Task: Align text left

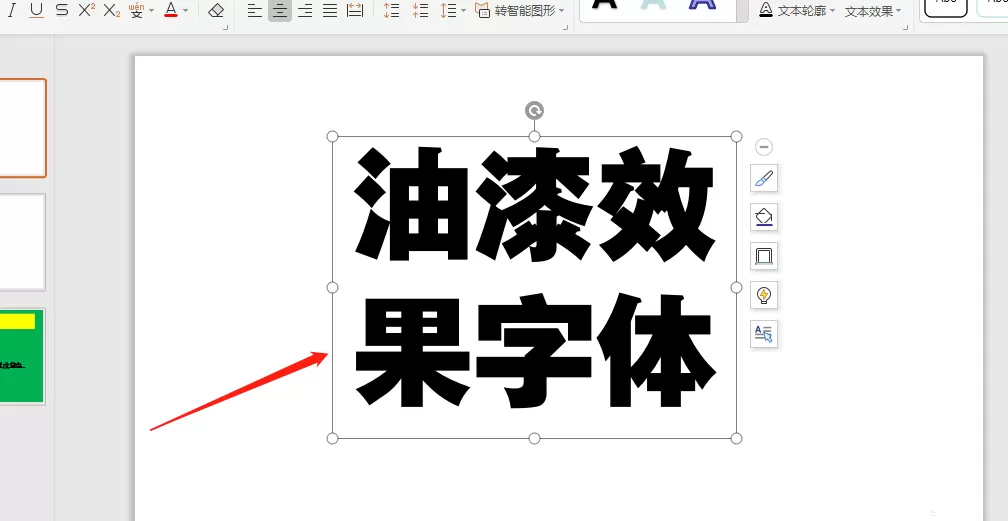Action: (255, 10)
